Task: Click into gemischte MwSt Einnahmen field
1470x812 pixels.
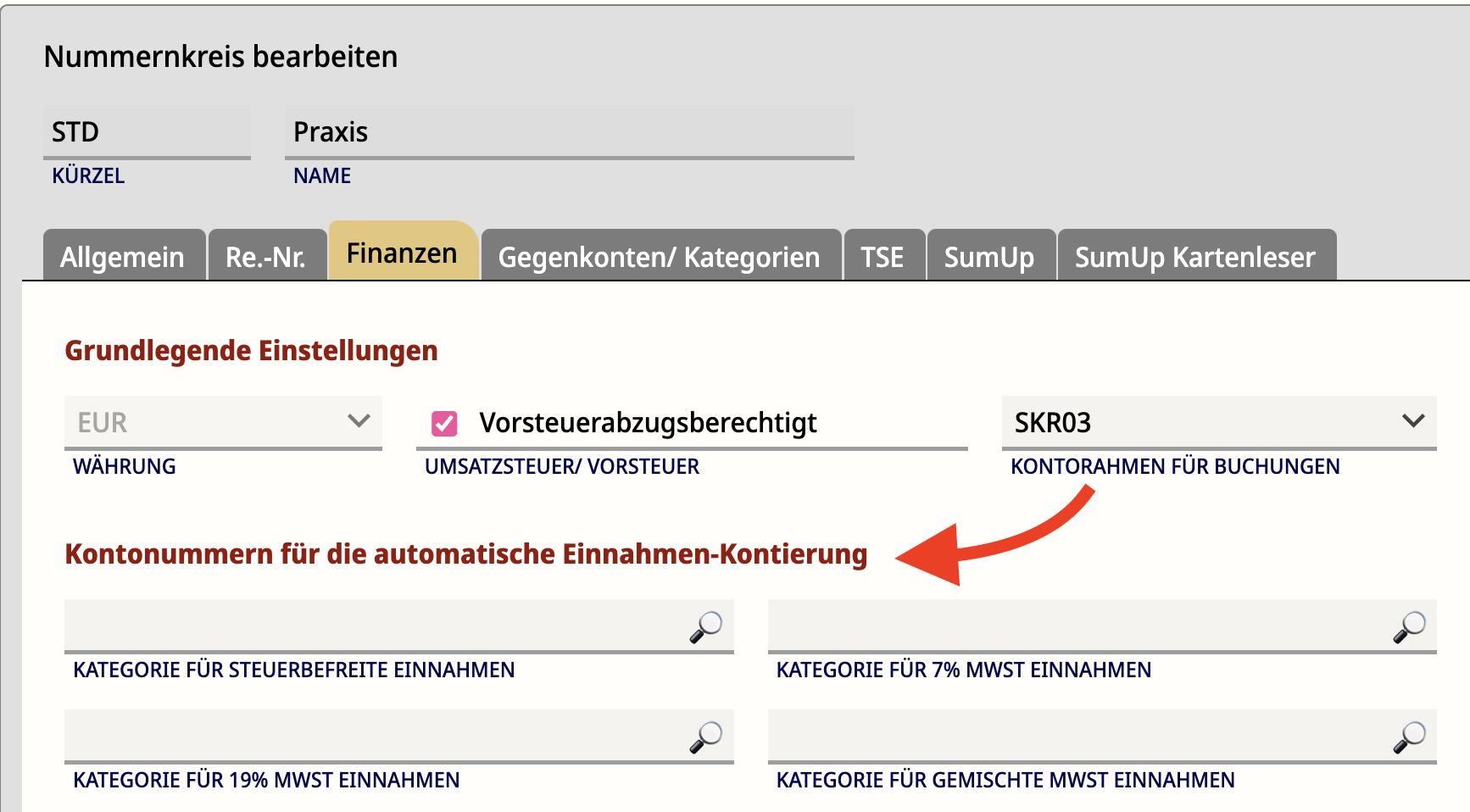Action: click(x=1077, y=737)
